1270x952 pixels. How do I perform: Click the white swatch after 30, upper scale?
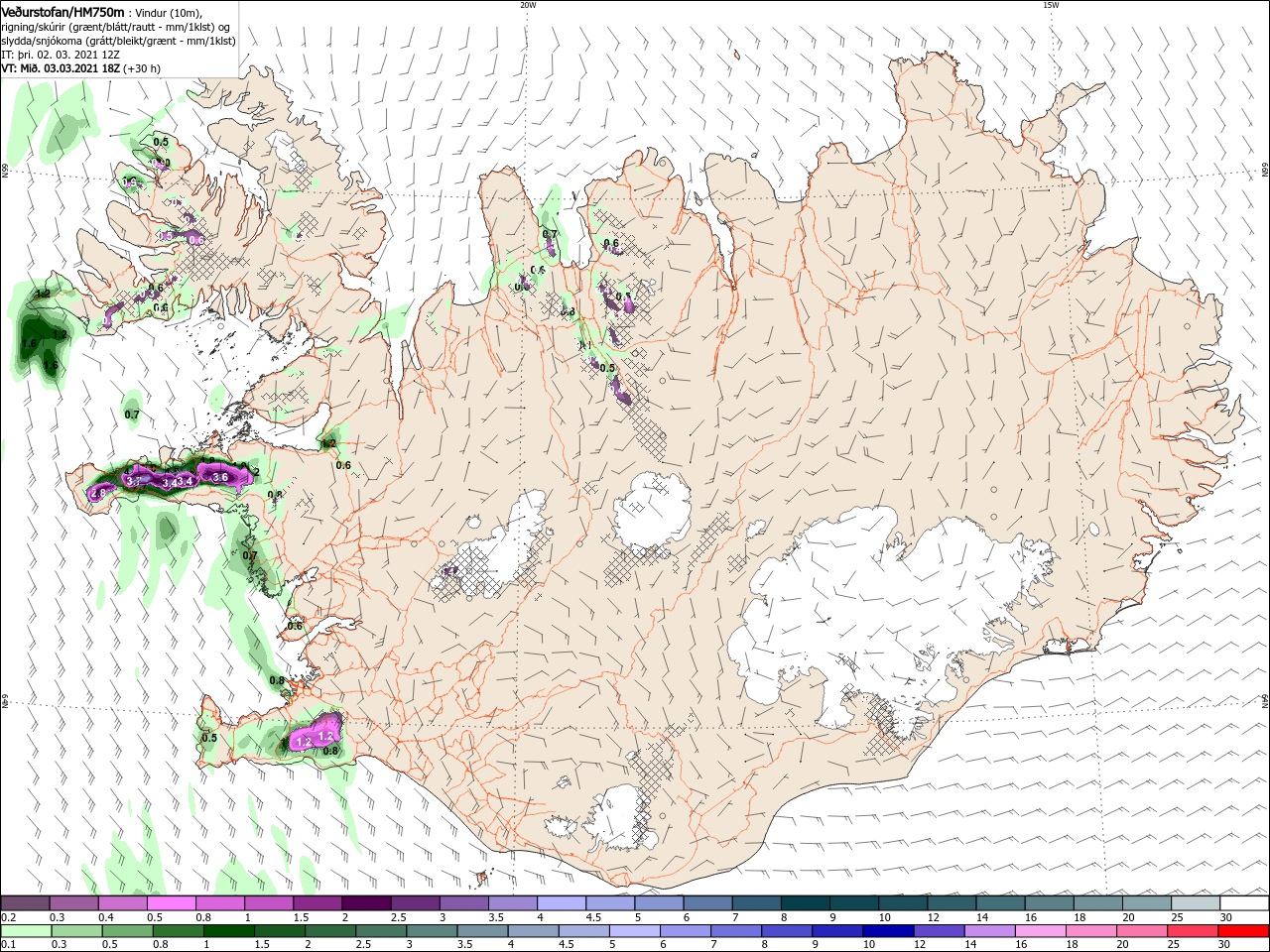(1245, 903)
